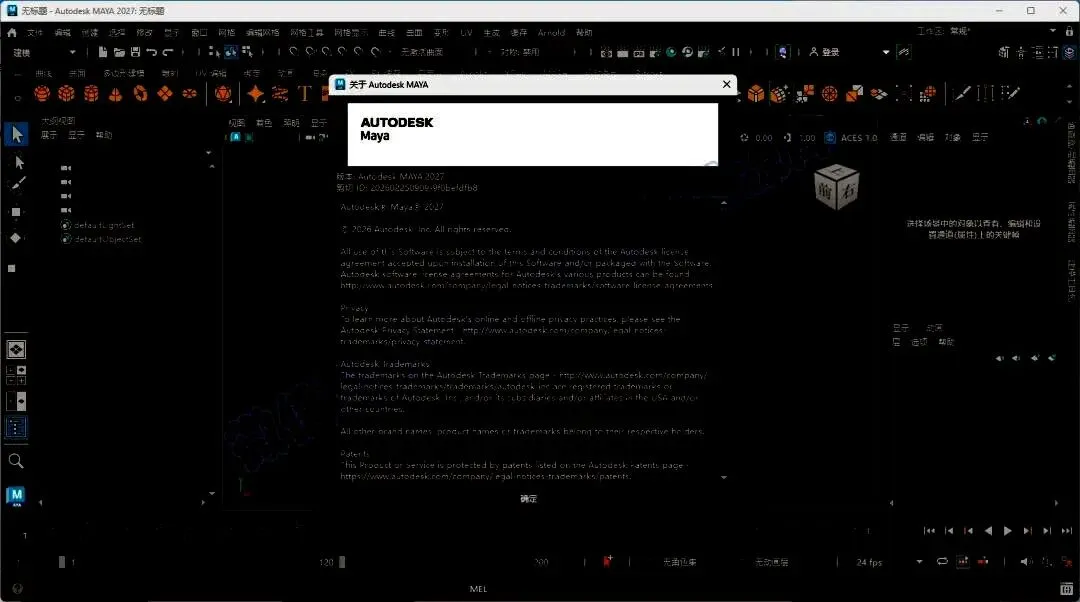Click the view cube in viewport
The height and width of the screenshot is (602, 1080).
pyautogui.click(x=836, y=187)
